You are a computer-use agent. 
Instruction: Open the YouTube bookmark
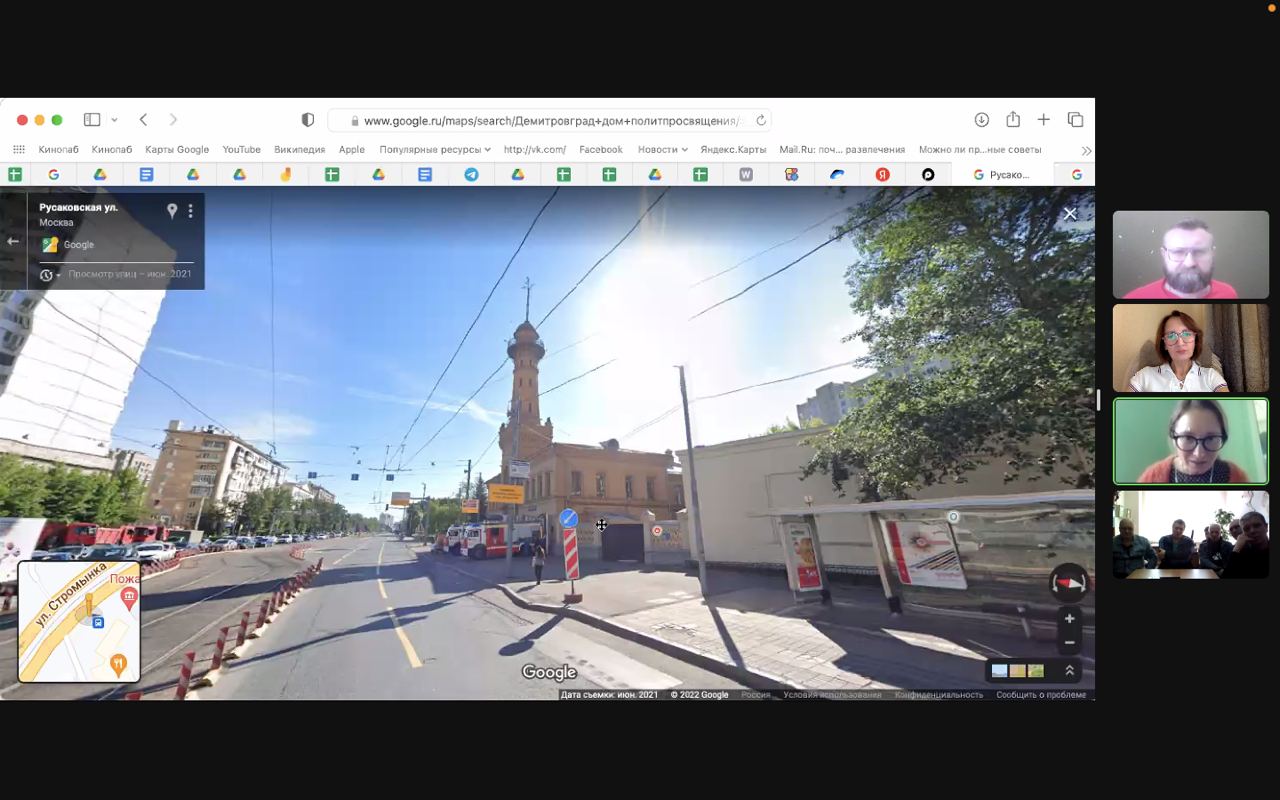click(241, 149)
